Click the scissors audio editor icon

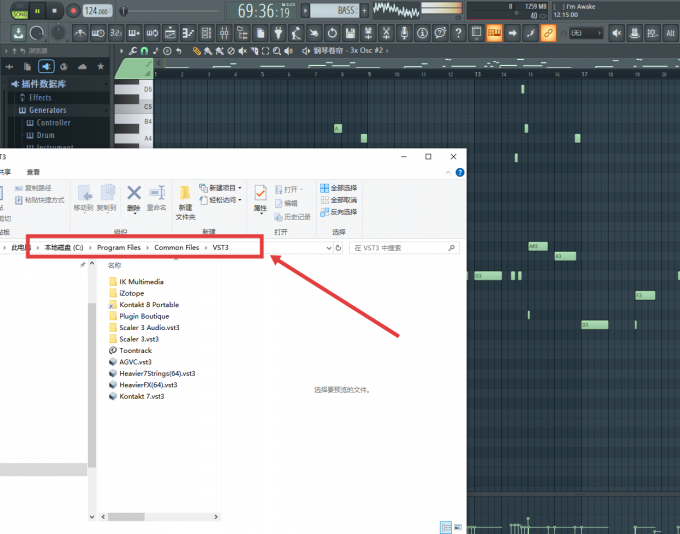(x=386, y=33)
